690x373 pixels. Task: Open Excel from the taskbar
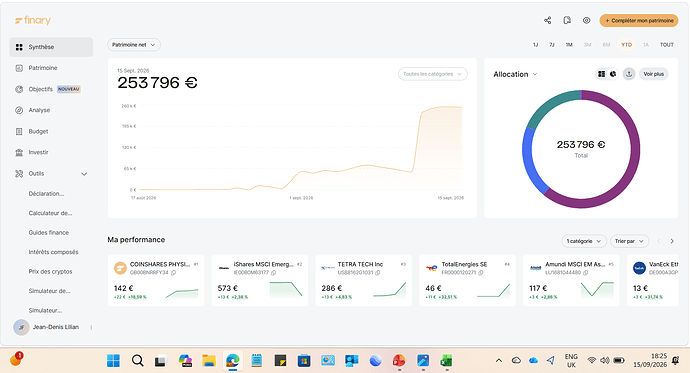pos(447,361)
